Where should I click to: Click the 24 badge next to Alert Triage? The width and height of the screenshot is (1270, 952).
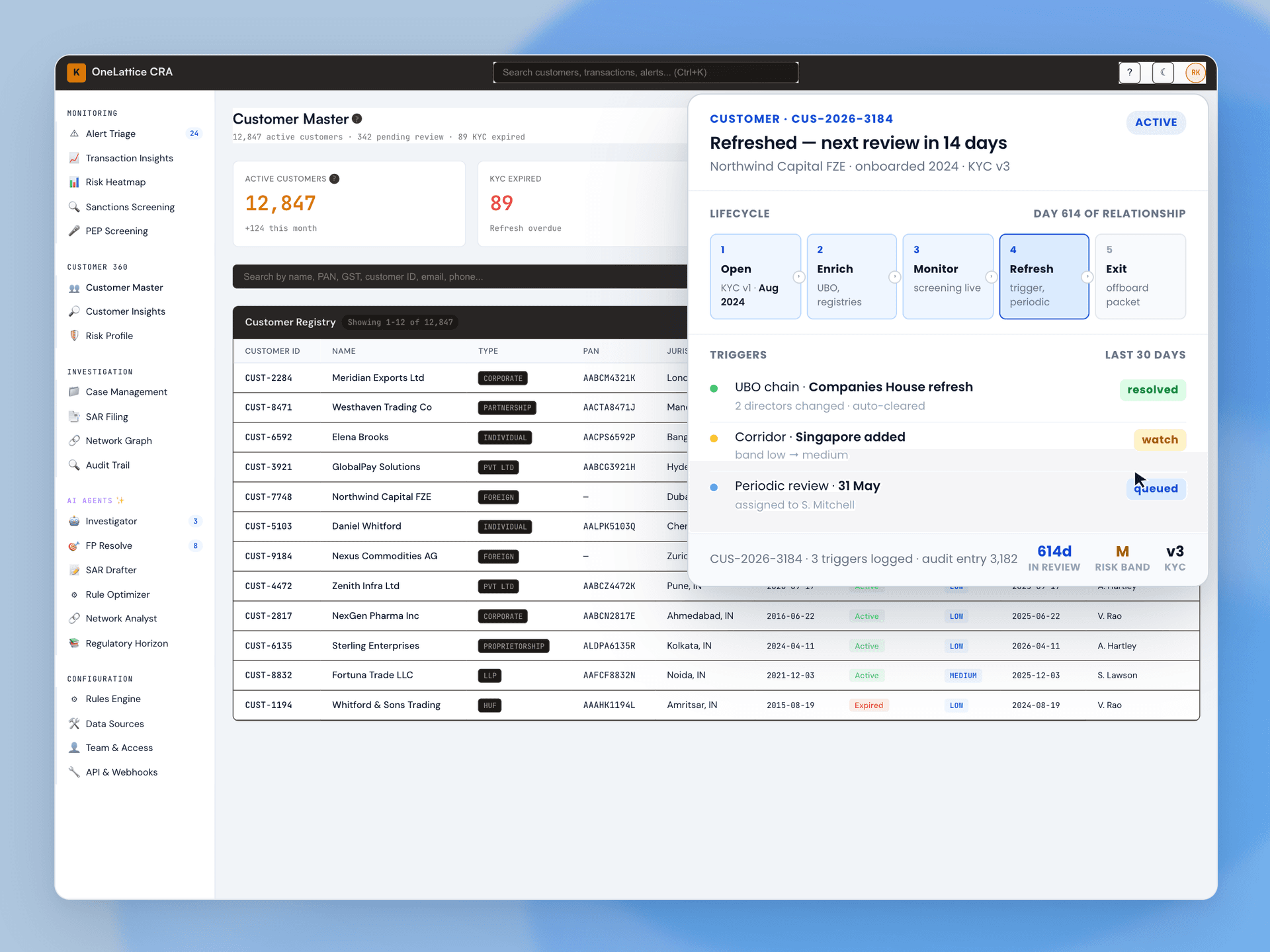coord(194,134)
